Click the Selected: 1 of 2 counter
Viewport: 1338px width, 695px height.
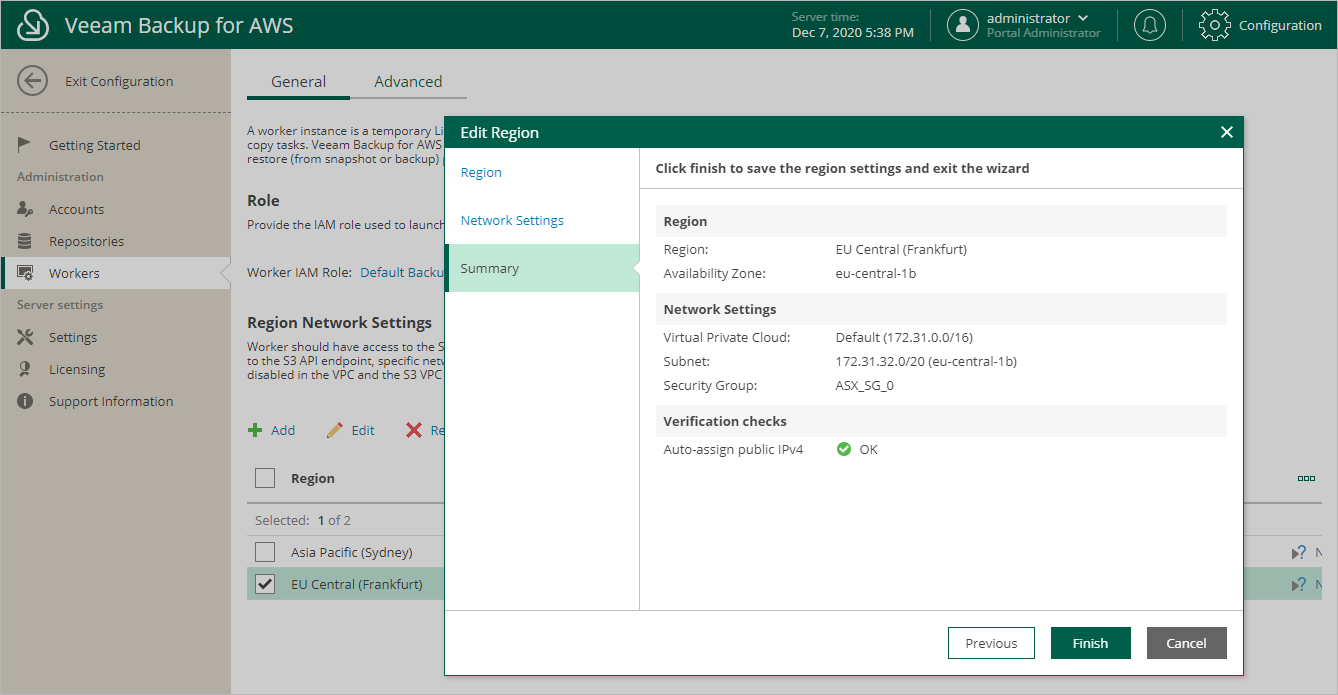click(303, 520)
